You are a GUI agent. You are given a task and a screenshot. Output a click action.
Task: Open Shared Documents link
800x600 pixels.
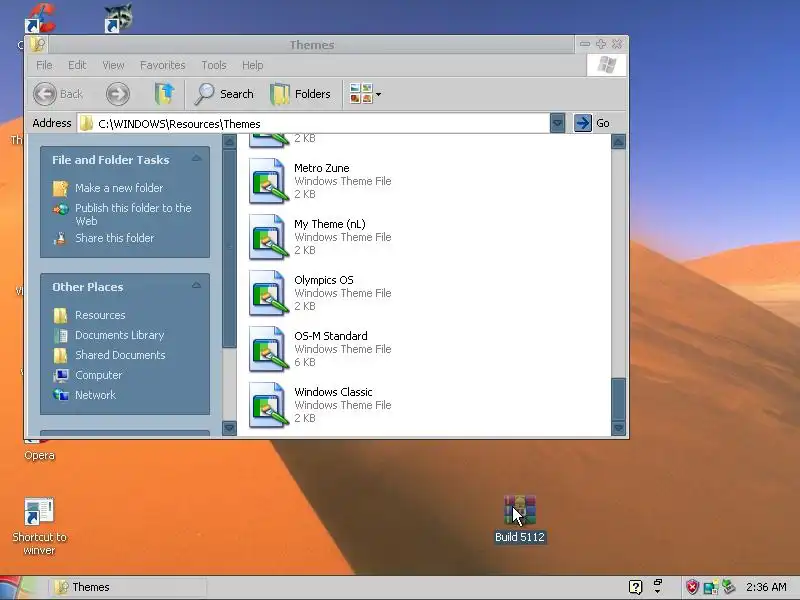pos(120,355)
